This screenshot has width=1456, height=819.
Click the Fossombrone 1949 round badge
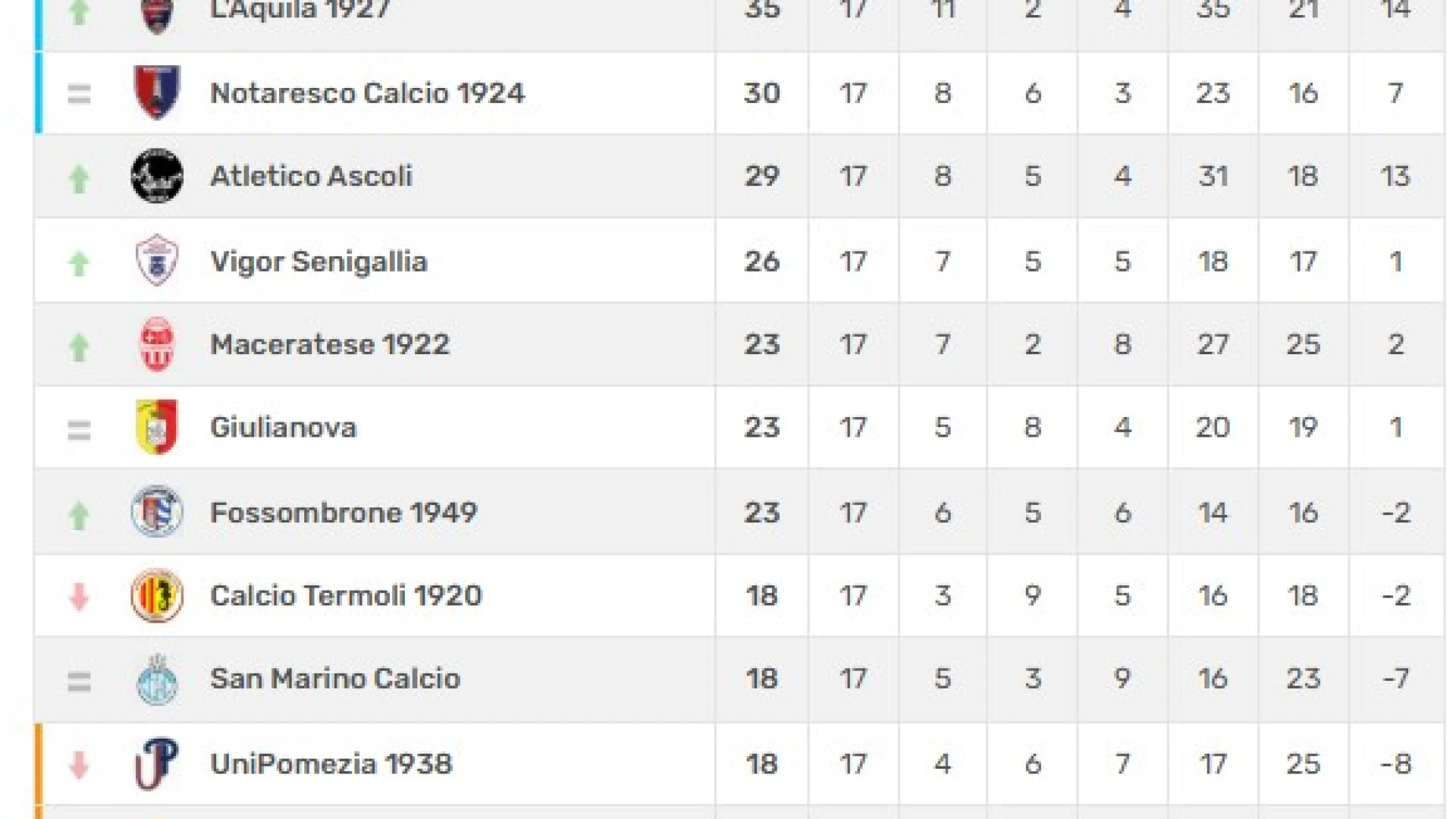click(157, 512)
